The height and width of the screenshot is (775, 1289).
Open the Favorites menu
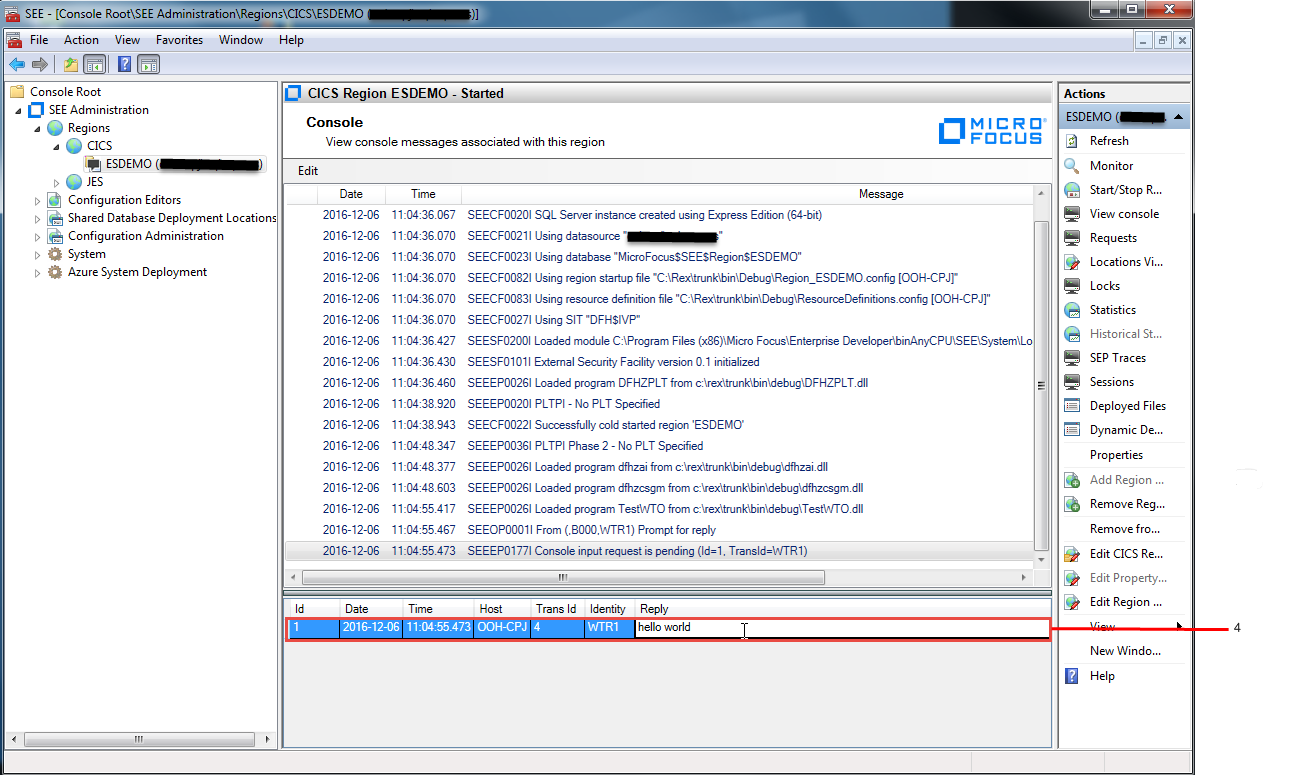(x=179, y=40)
